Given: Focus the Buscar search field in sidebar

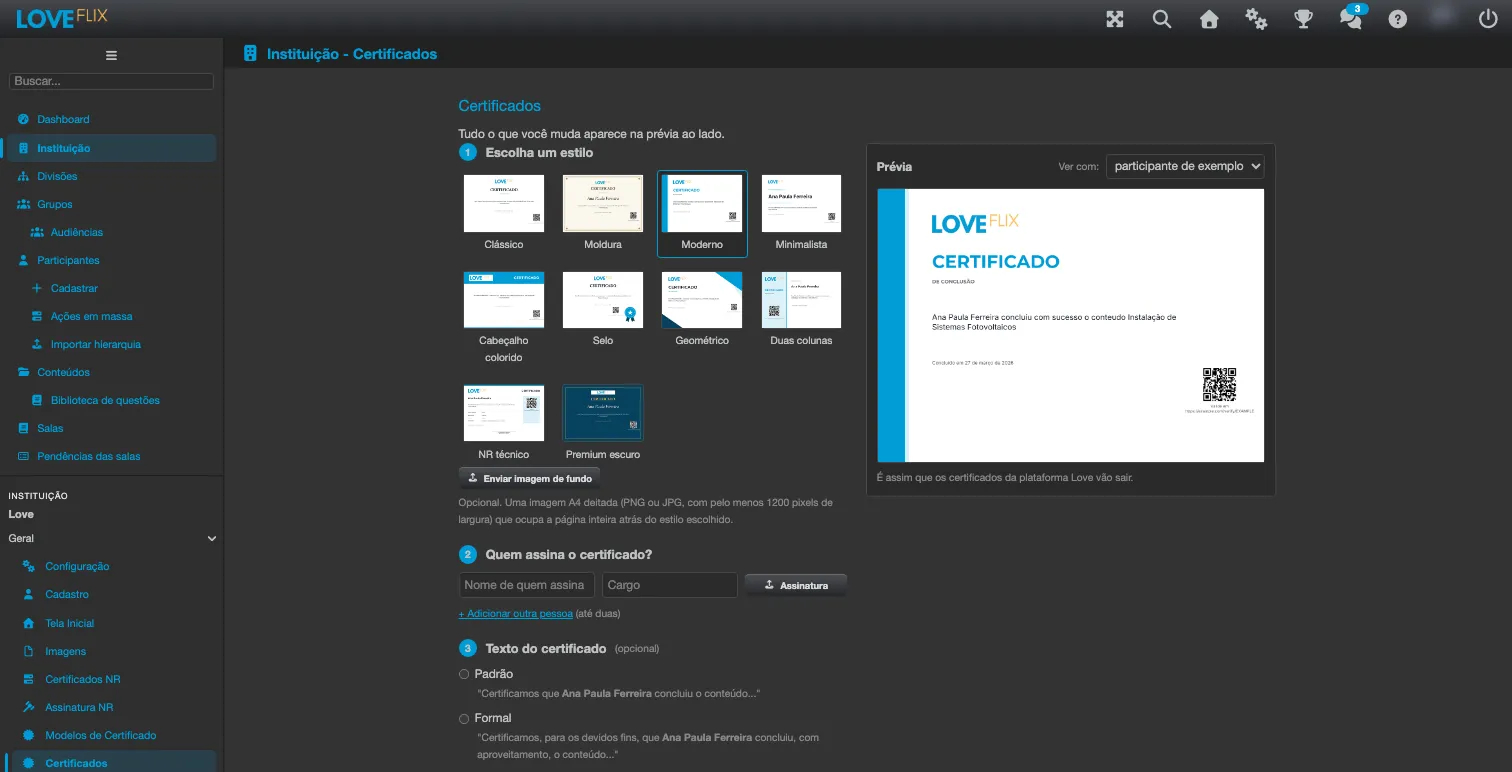Looking at the screenshot, I should tap(111, 81).
